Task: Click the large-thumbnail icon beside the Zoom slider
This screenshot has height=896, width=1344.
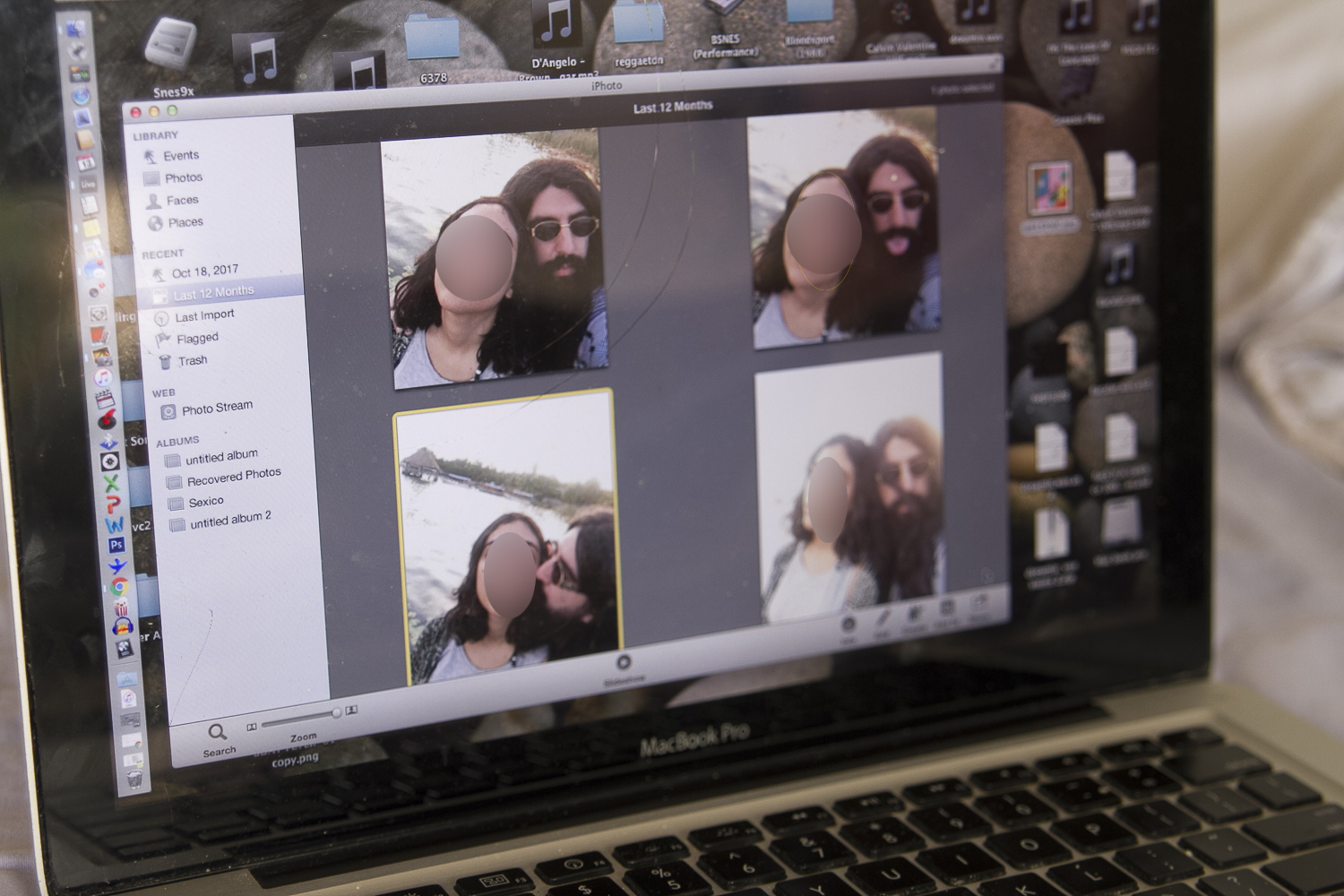Action: pos(351,711)
